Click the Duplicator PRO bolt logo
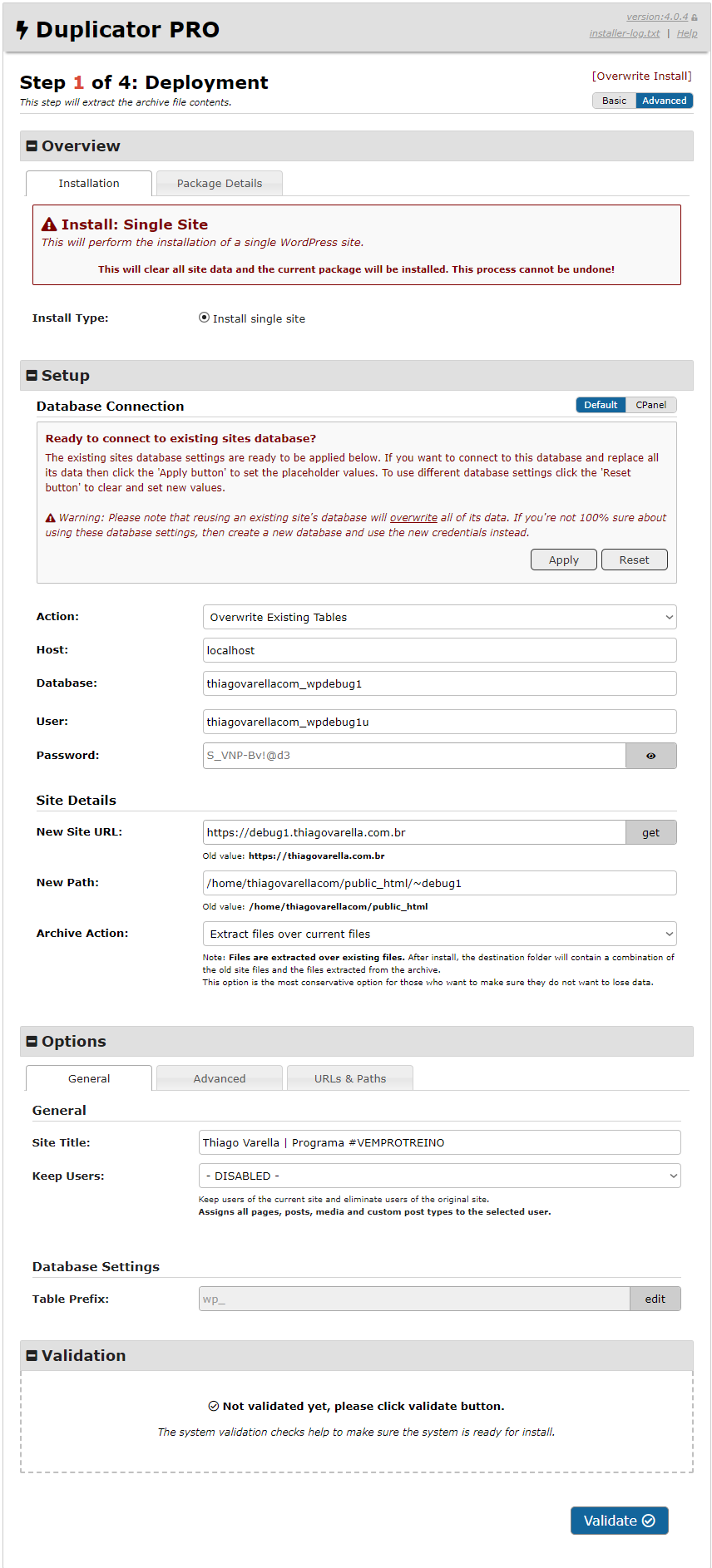Image resolution: width=712 pixels, height=1568 pixels. (x=22, y=30)
